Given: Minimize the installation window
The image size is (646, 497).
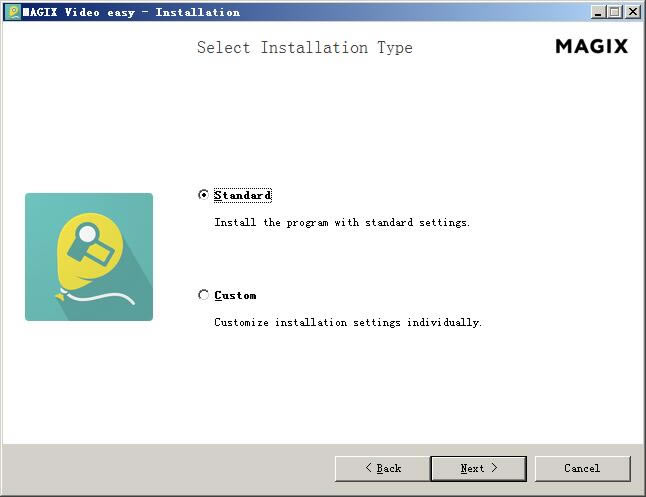Looking at the screenshot, I should point(598,12).
